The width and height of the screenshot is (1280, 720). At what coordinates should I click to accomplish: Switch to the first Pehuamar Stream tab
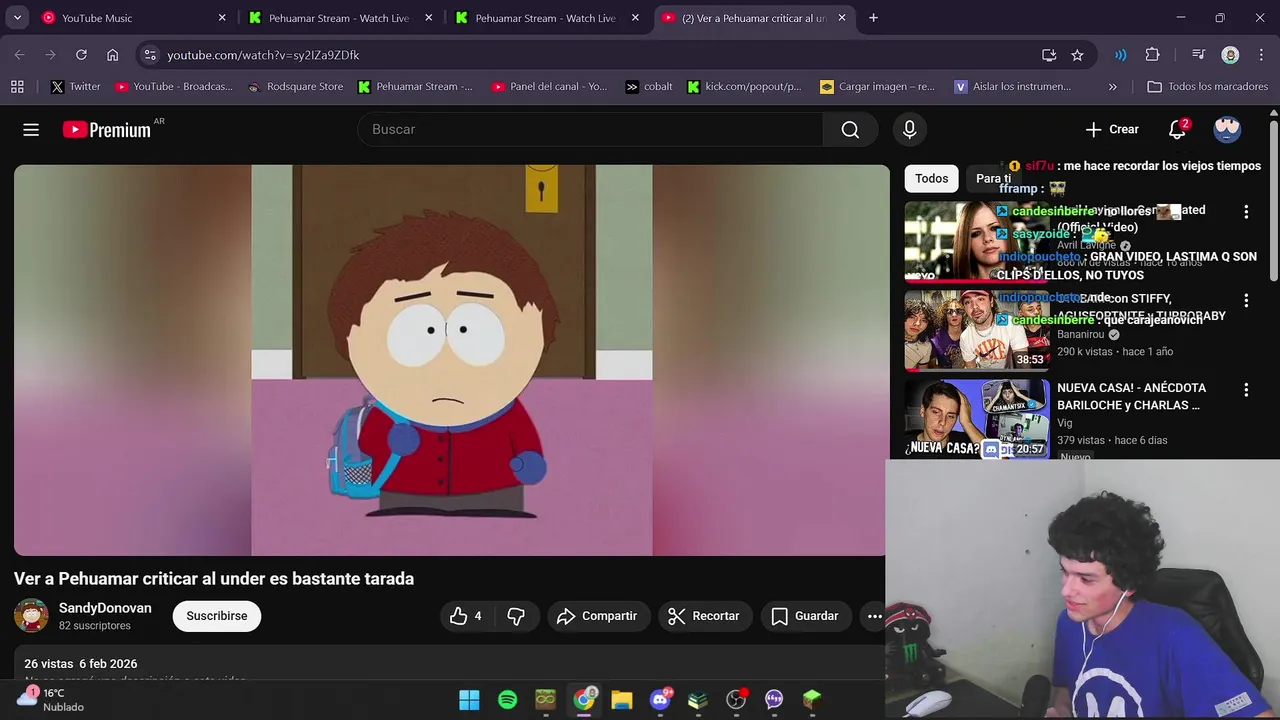(x=340, y=18)
